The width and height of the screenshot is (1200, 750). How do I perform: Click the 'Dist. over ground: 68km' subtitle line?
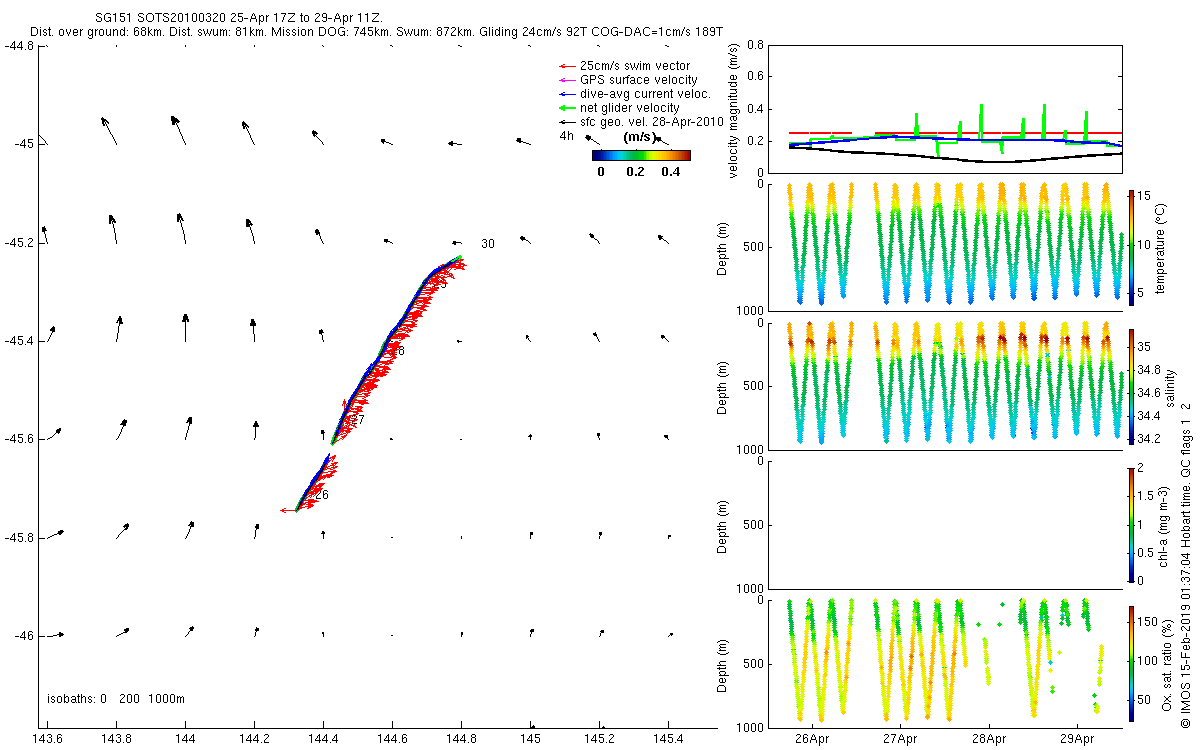tap(375, 33)
